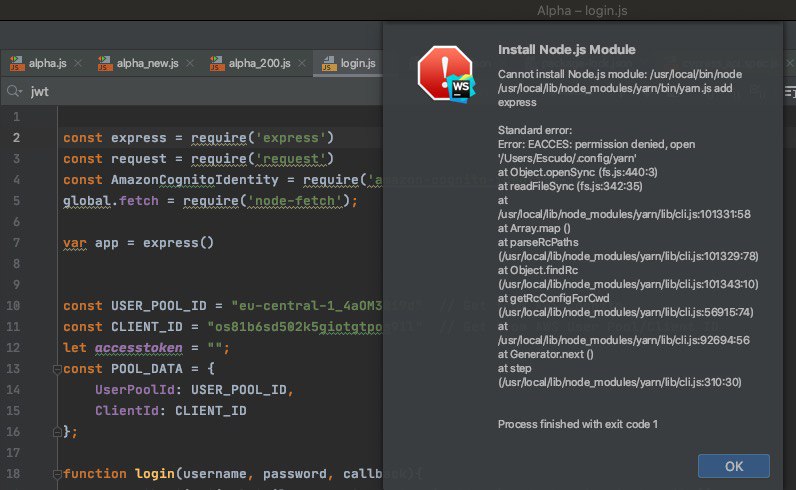796x490 pixels.
Task: Click the search field containing jwt
Action: (x=203, y=91)
